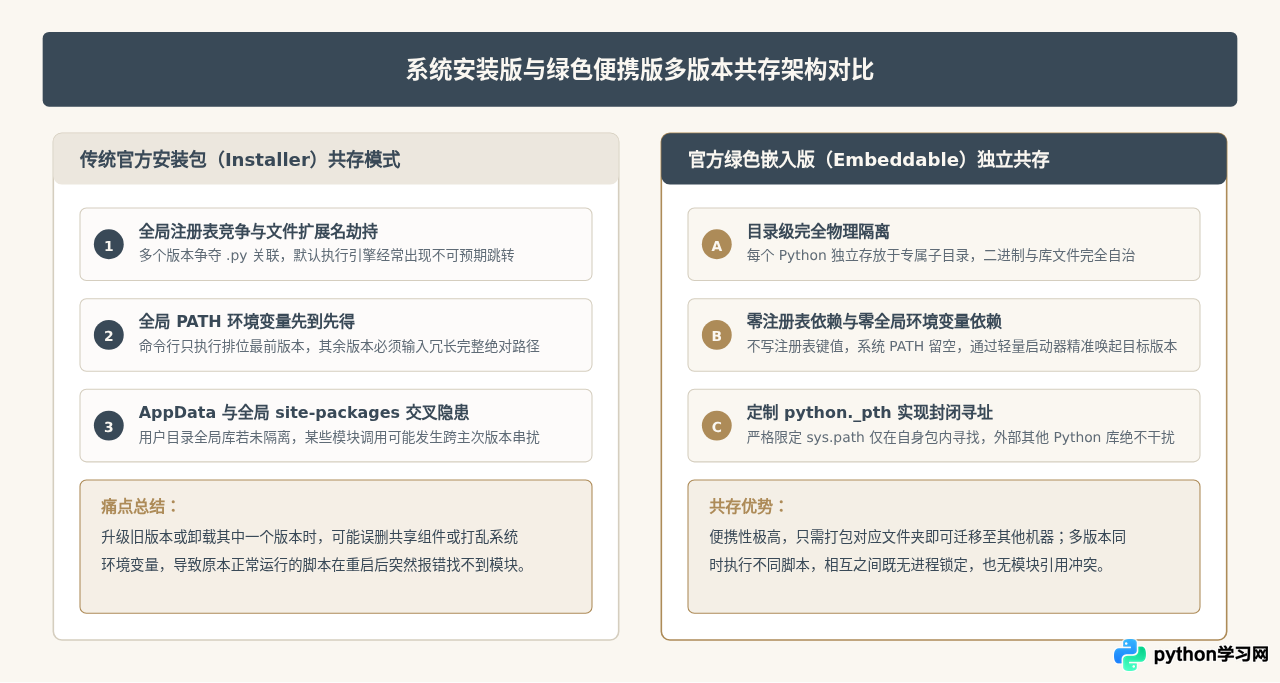The width and height of the screenshot is (1280, 683).
Task: Click the letter A circle badge
Action: coord(717,244)
